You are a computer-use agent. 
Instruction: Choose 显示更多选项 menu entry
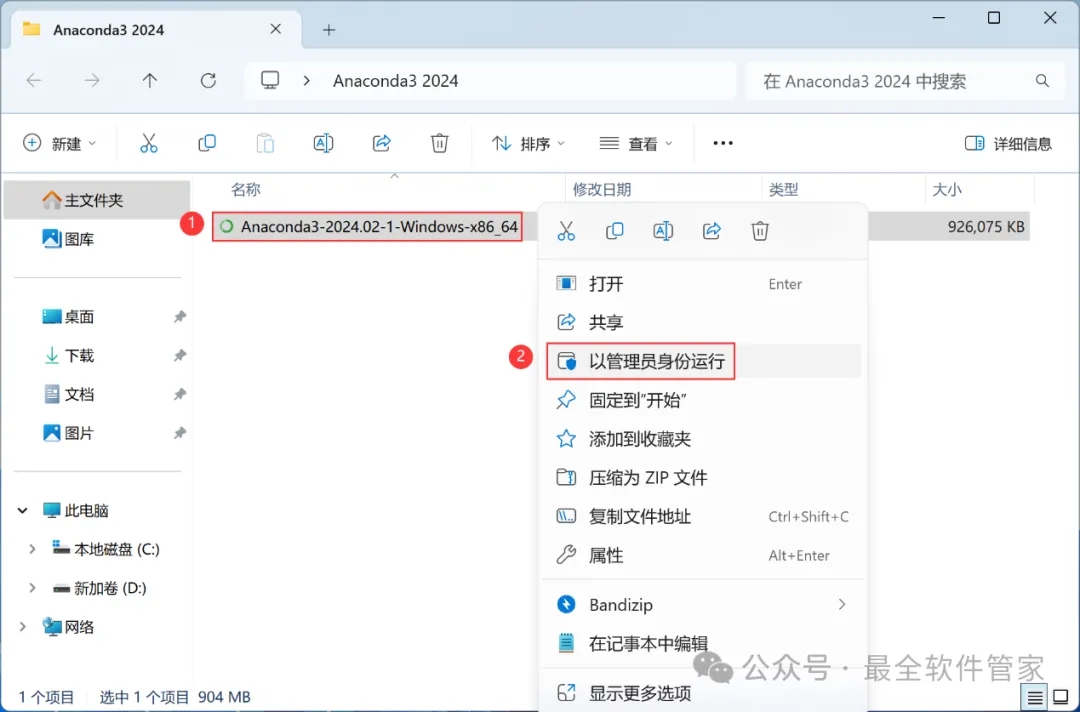pos(703,693)
